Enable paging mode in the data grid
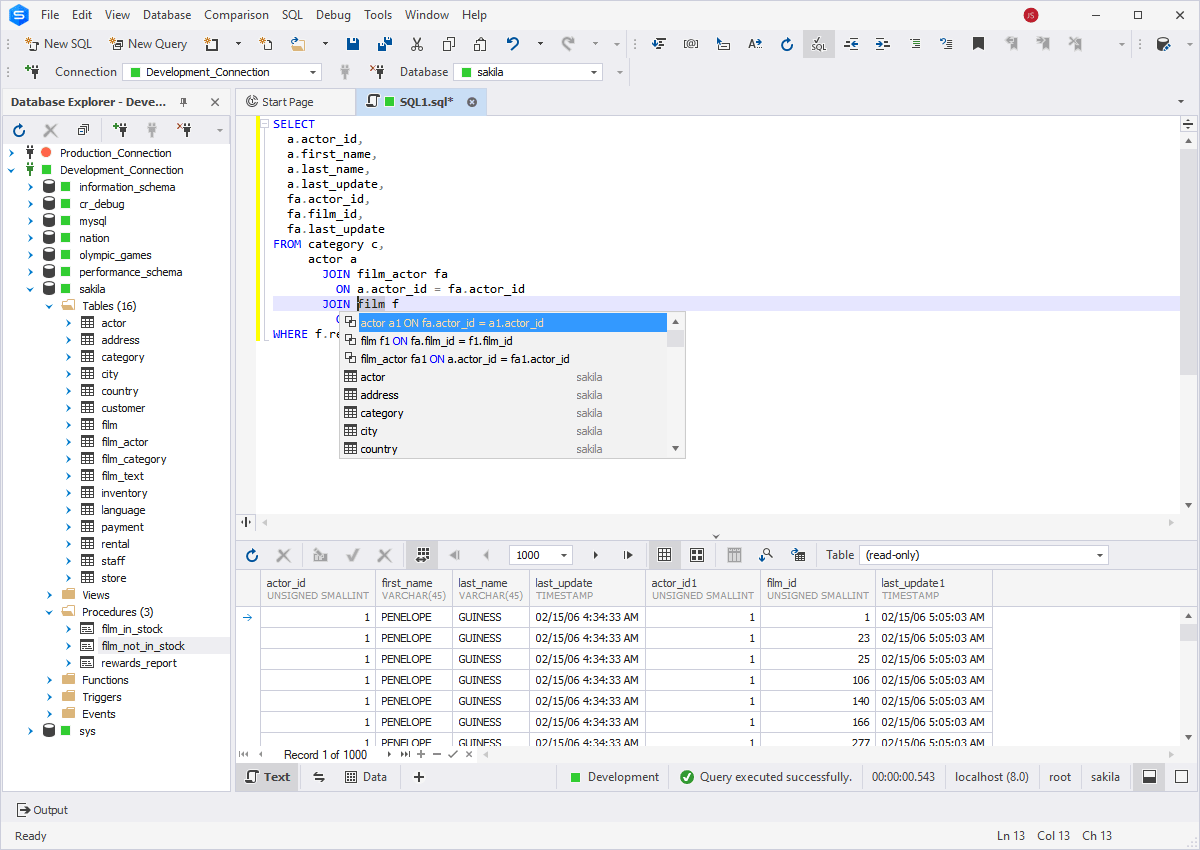The image size is (1200, 850). 421,555
